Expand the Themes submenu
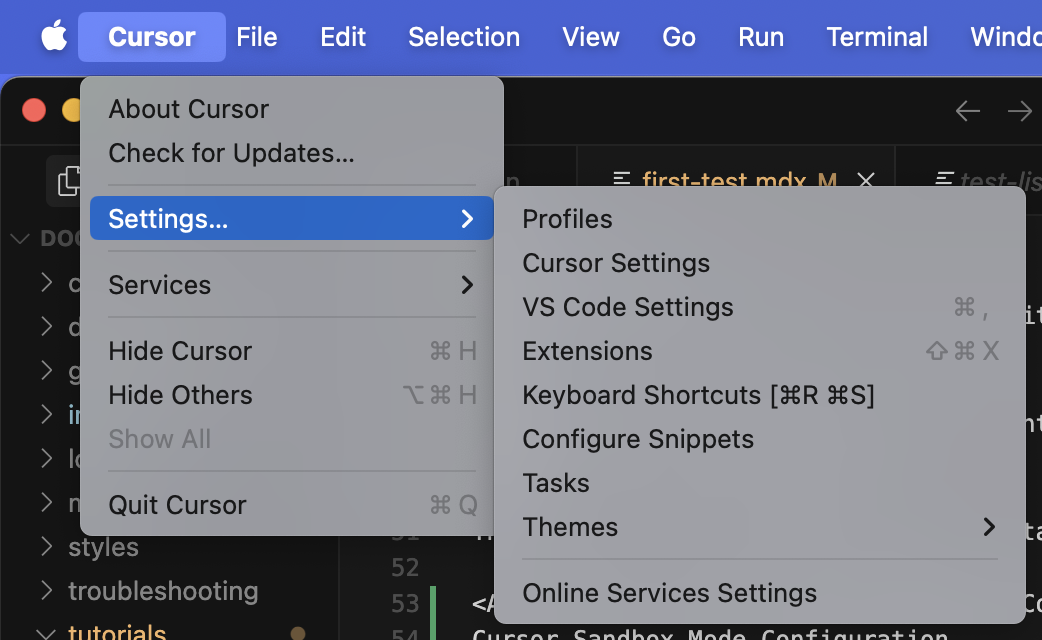Image resolution: width=1042 pixels, height=640 pixels. tap(760, 527)
